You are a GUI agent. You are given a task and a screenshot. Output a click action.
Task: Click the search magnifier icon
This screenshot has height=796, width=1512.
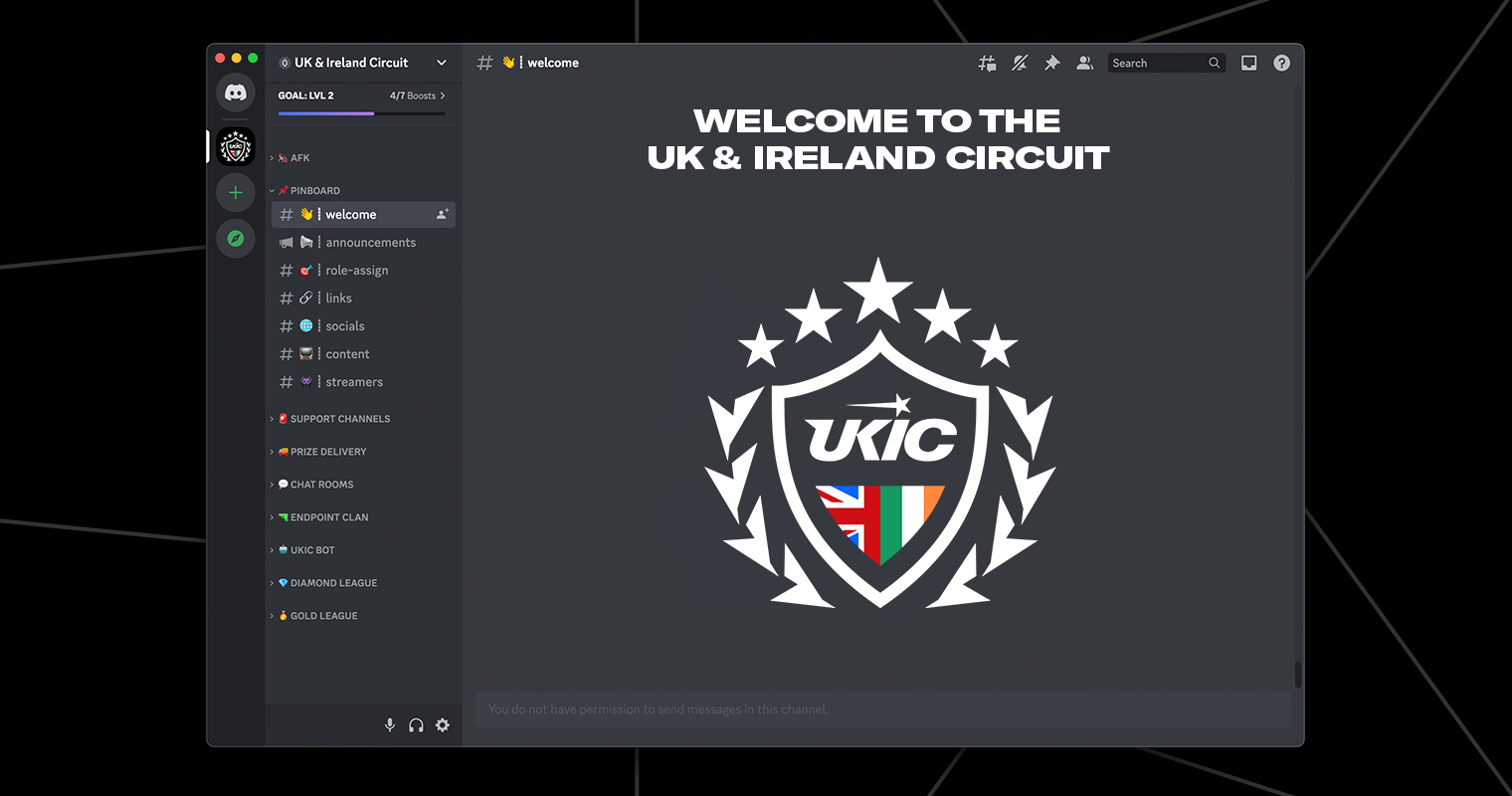point(1215,63)
